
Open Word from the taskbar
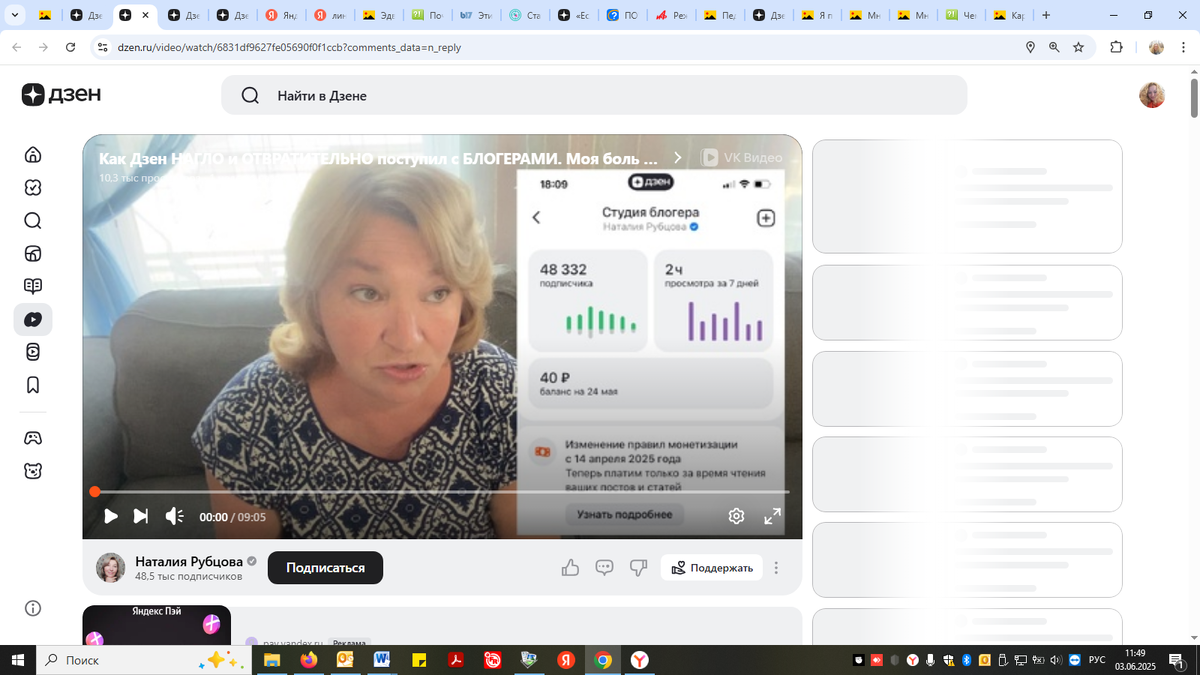[x=382, y=660]
